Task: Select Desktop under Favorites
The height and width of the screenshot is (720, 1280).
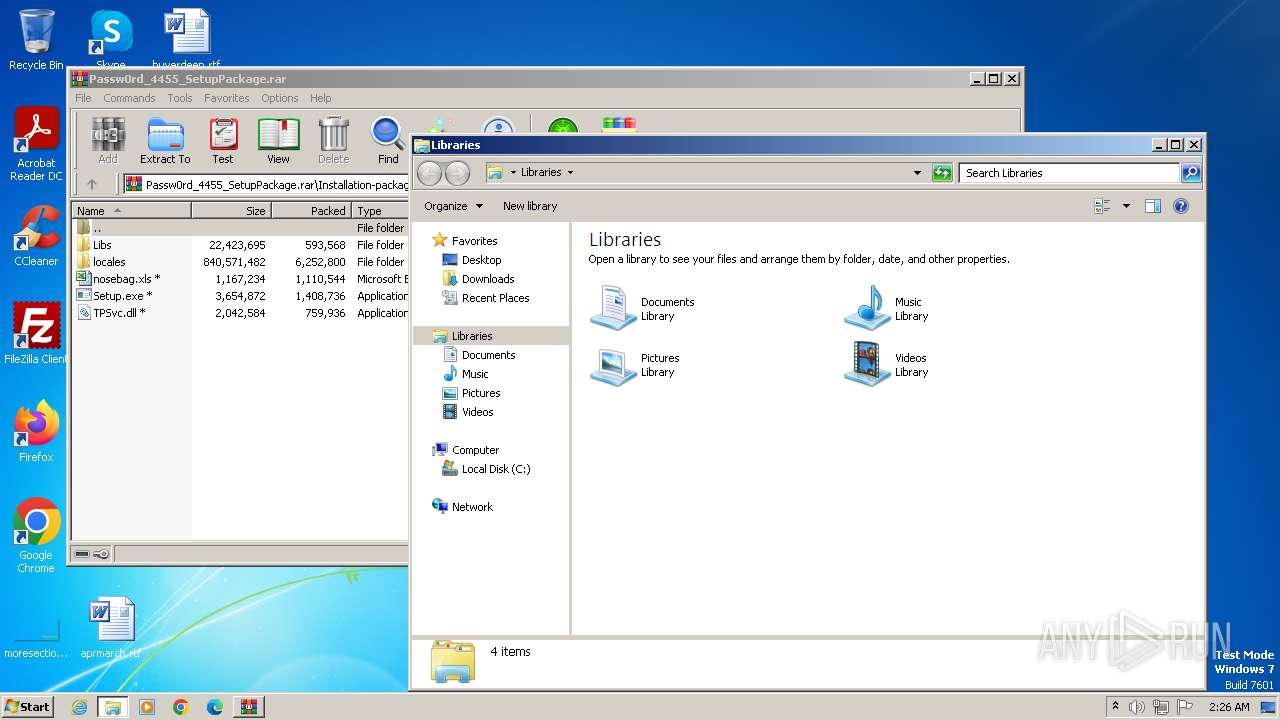Action: pyautogui.click(x=481, y=260)
